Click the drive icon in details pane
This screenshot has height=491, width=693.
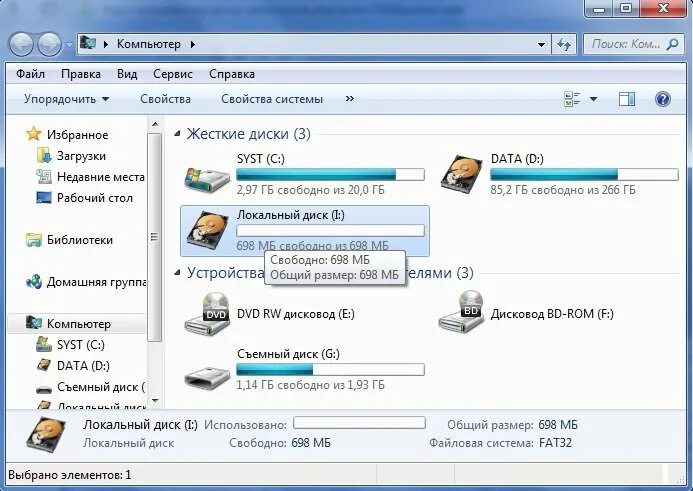[x=46, y=434]
